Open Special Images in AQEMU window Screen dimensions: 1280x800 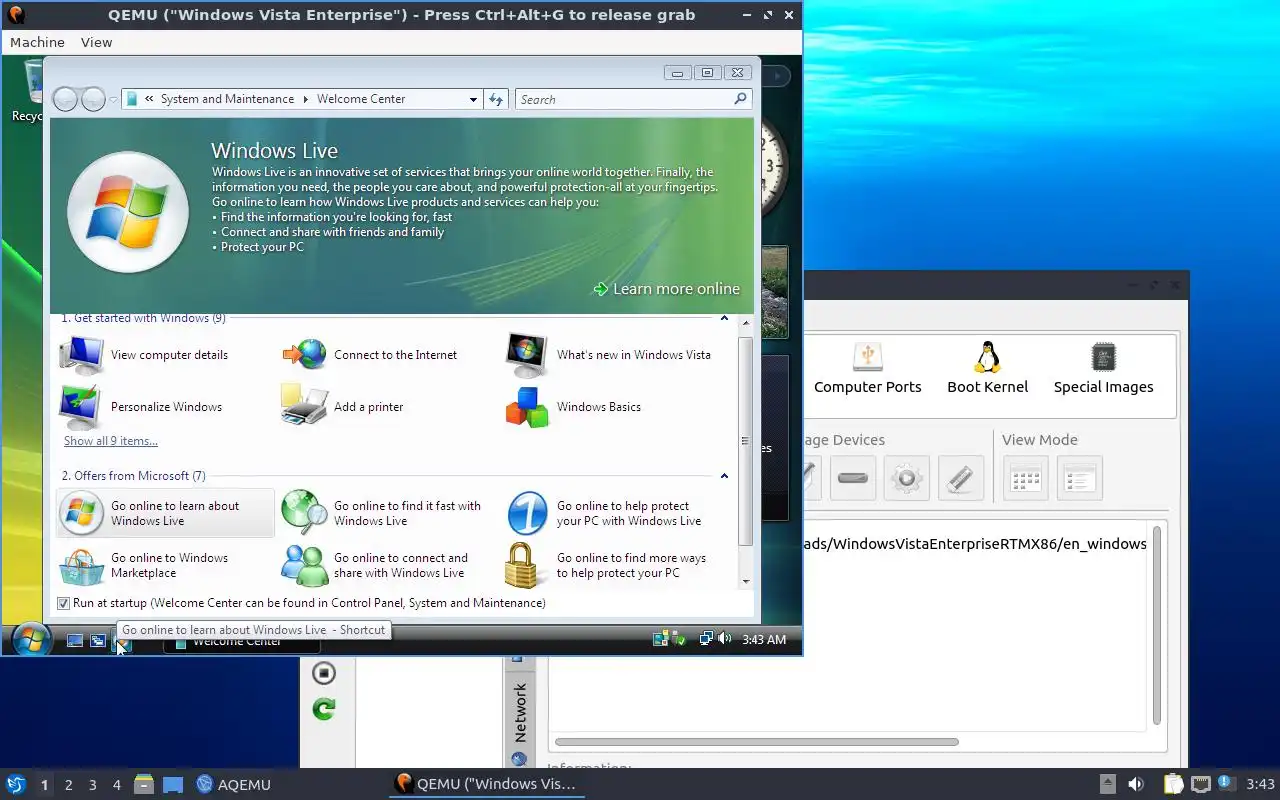pos(1103,368)
